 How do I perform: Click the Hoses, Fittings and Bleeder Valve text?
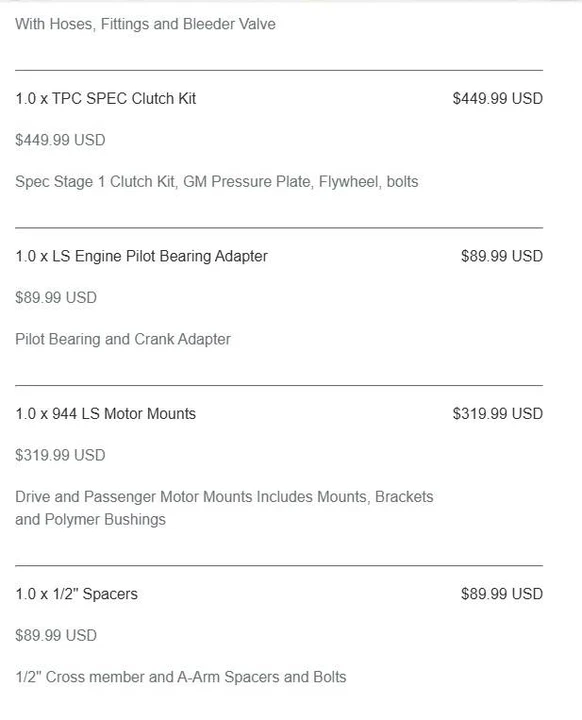(x=145, y=24)
